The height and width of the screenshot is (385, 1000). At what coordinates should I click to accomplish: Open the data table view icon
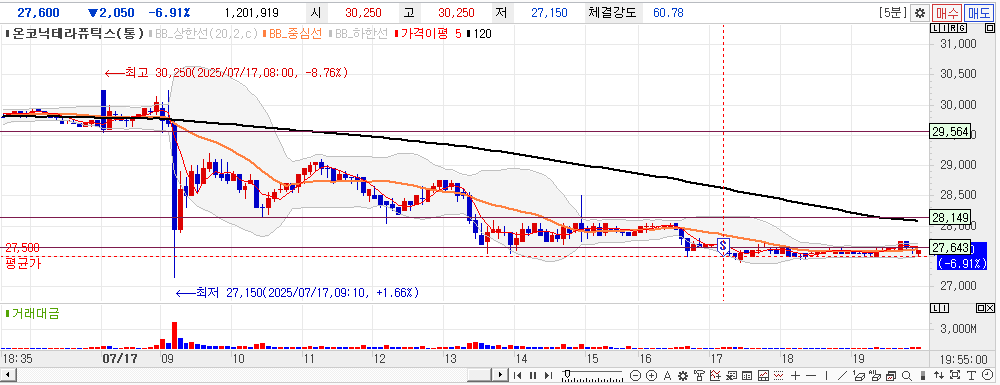(747, 375)
